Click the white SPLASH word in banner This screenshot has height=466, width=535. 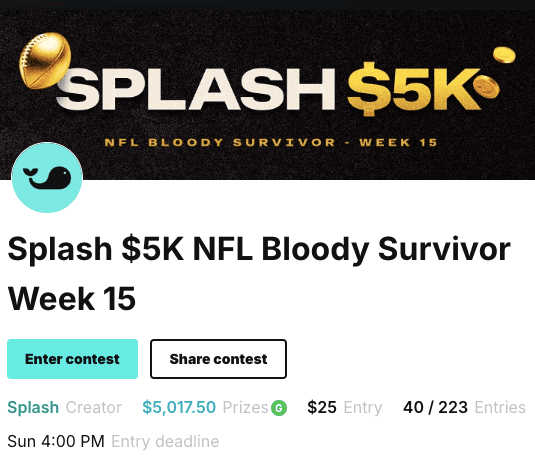(196, 89)
